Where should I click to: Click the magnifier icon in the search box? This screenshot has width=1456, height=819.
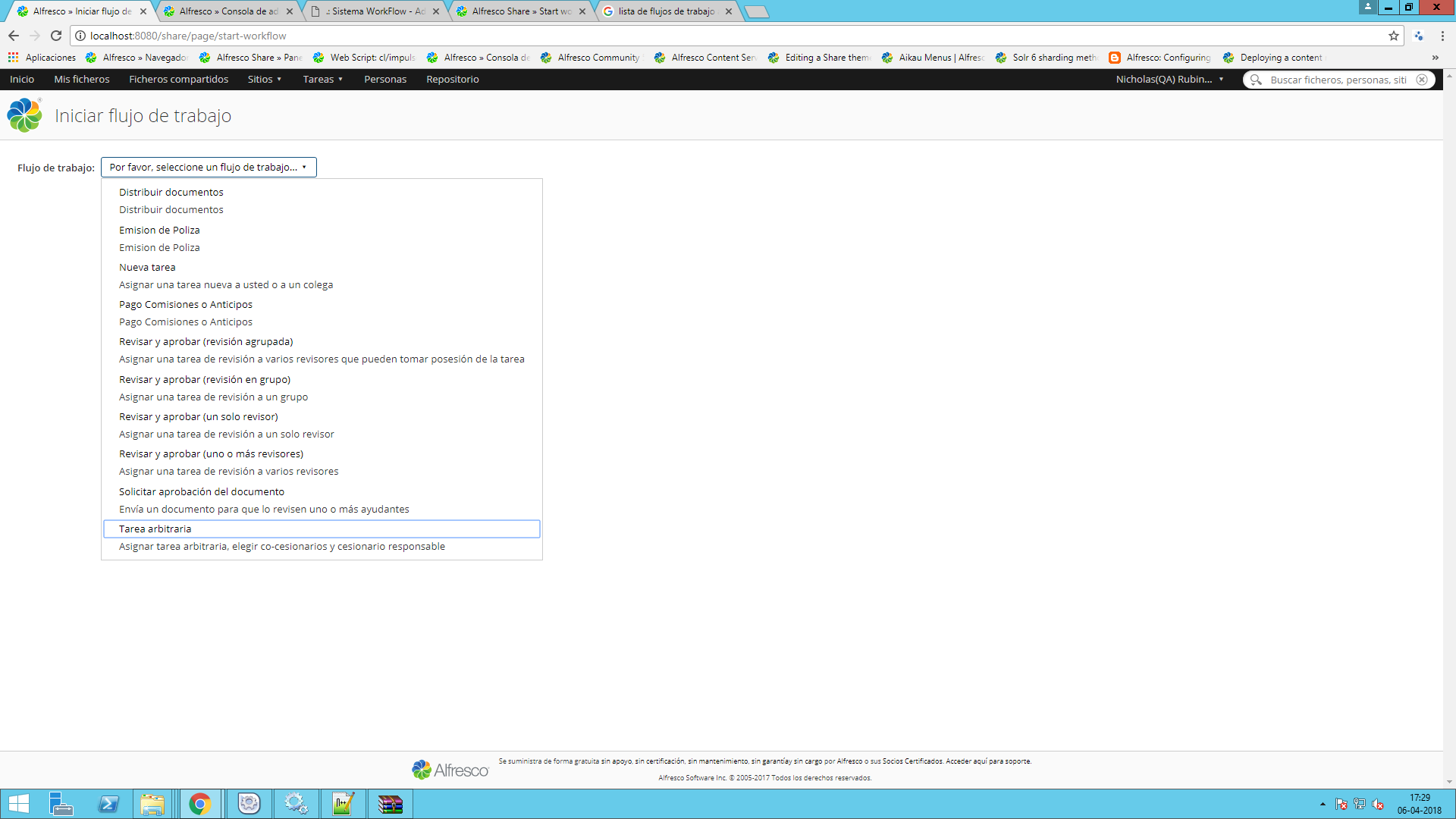(1257, 80)
